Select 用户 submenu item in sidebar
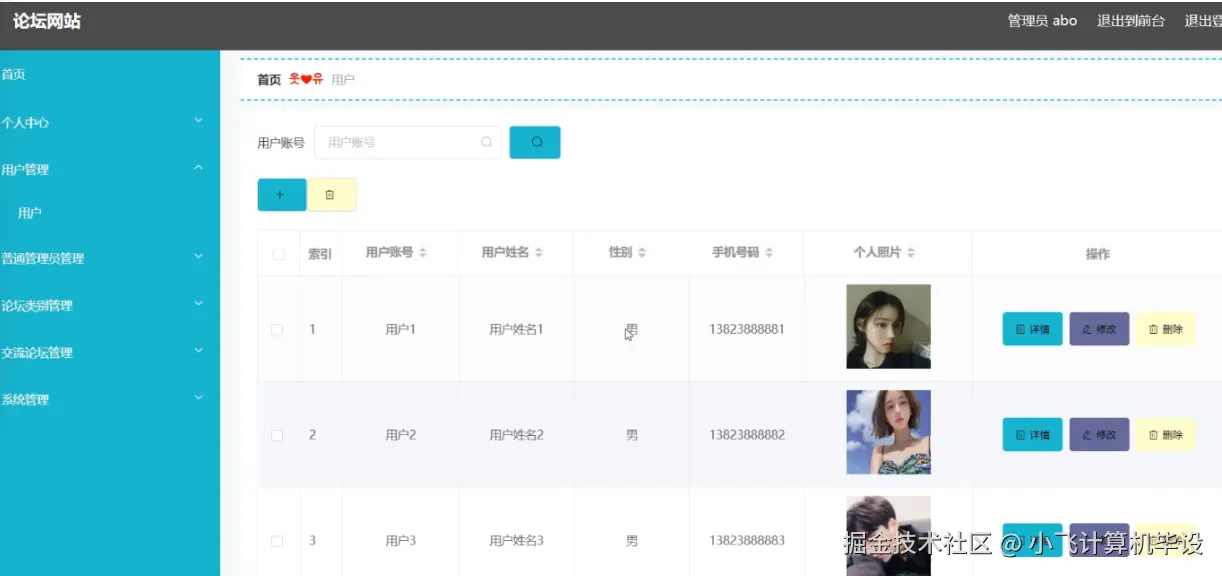This screenshot has width=1222, height=576. pos(110,213)
